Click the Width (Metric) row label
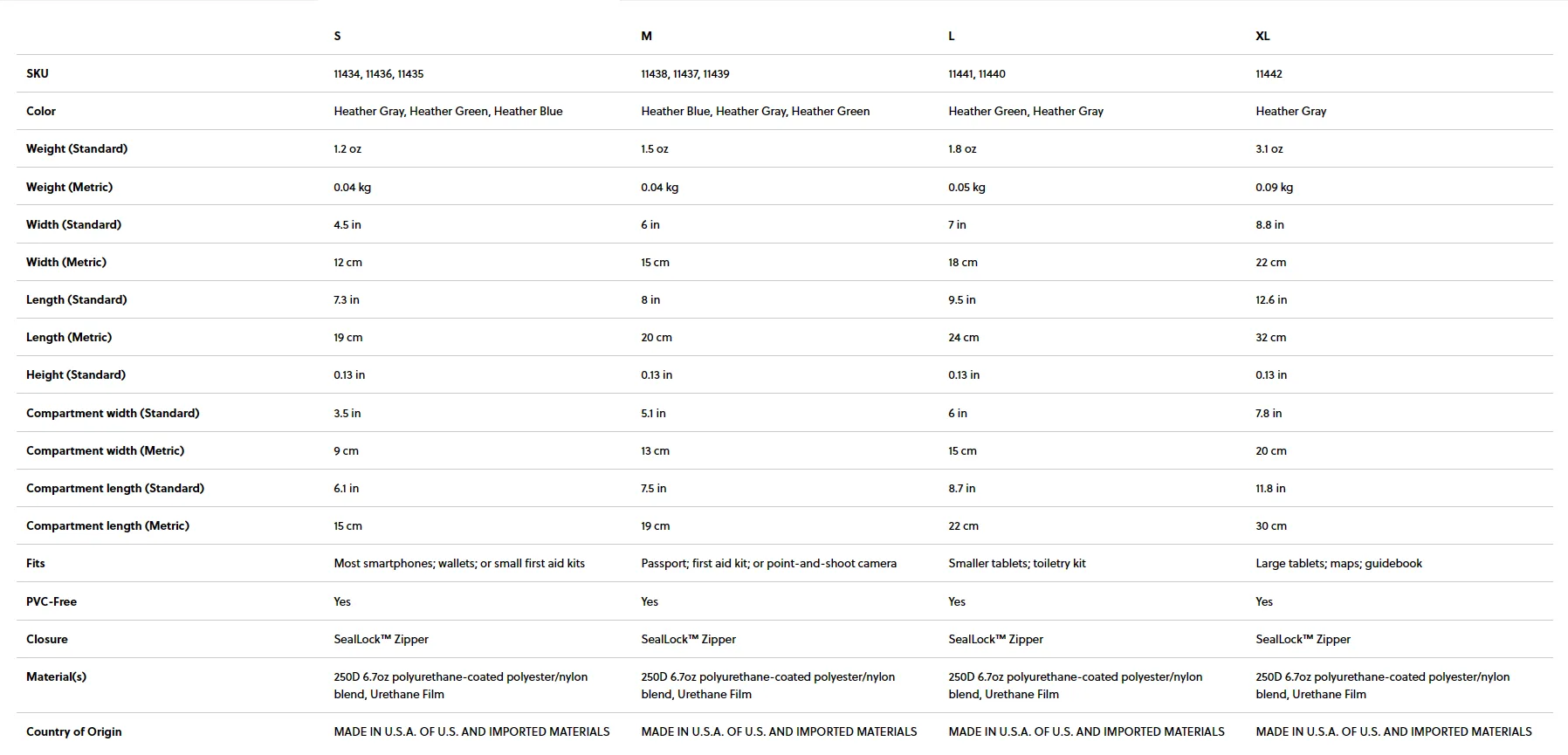The width and height of the screenshot is (1568, 755). 66,262
